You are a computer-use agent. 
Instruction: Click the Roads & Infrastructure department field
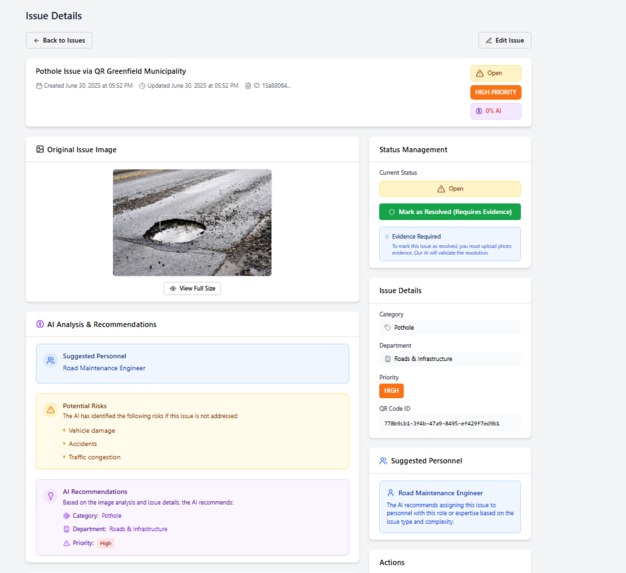point(450,359)
